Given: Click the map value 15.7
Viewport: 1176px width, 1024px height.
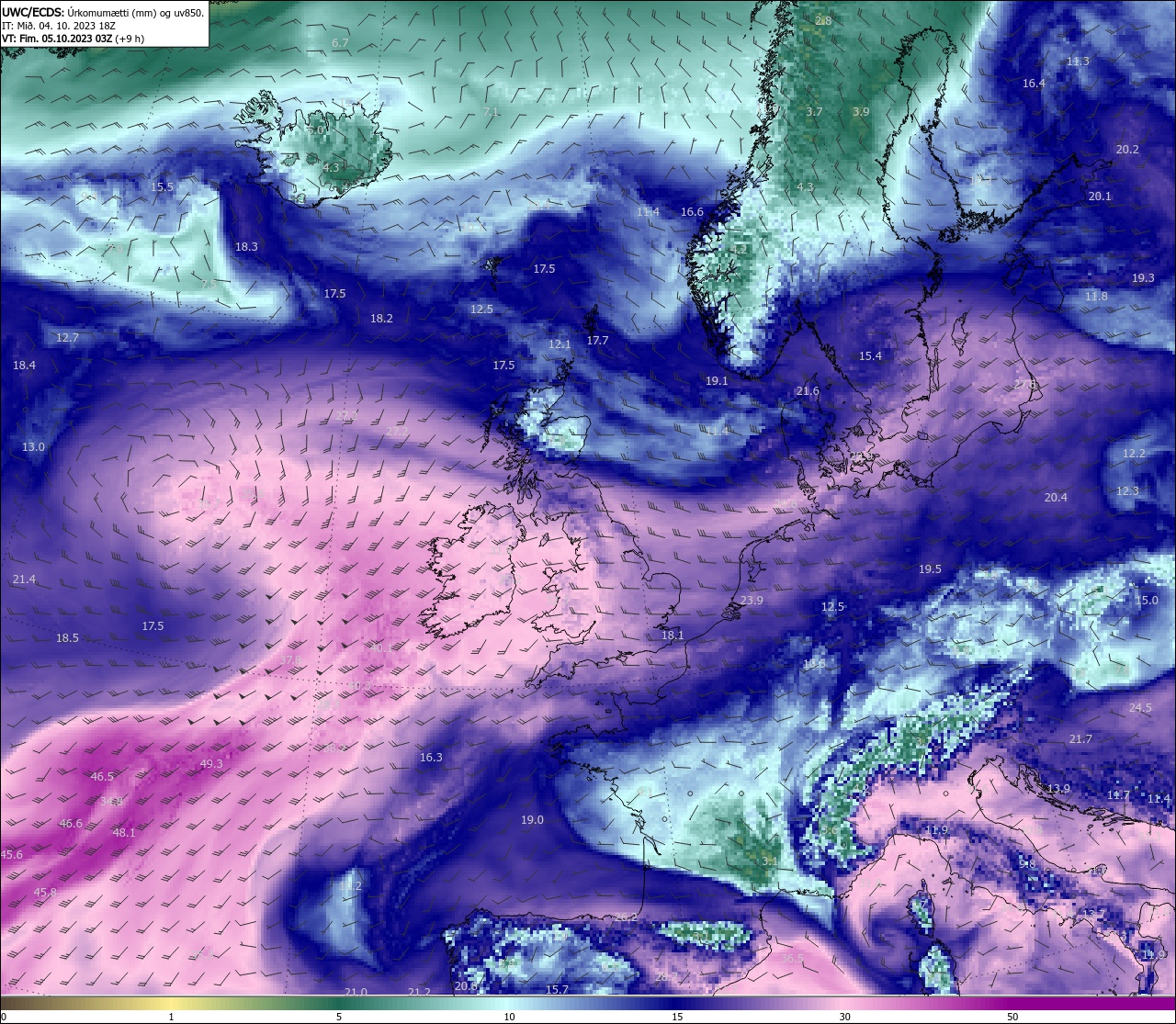Looking at the screenshot, I should point(557,990).
